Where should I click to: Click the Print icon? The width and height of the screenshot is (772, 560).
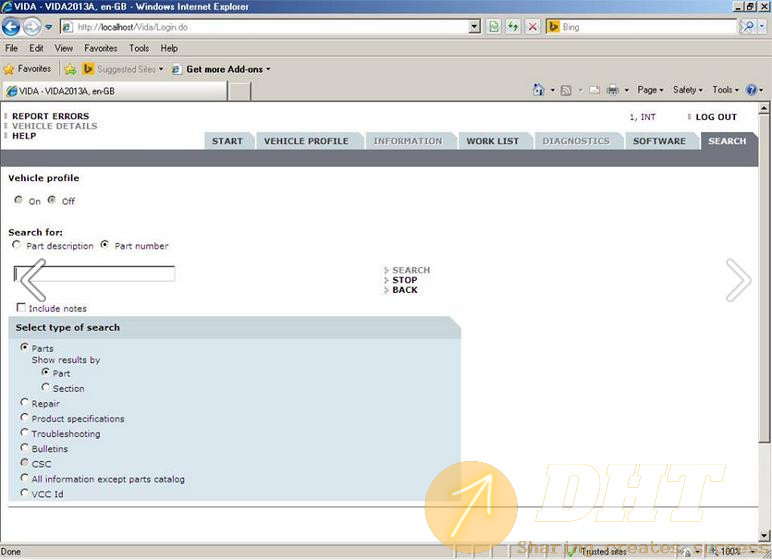point(613,90)
